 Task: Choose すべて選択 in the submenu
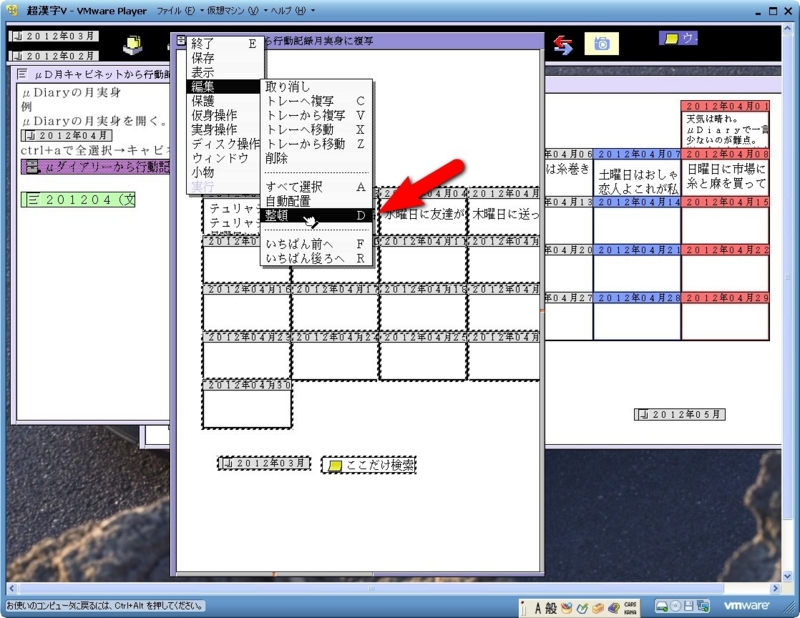click(316, 187)
